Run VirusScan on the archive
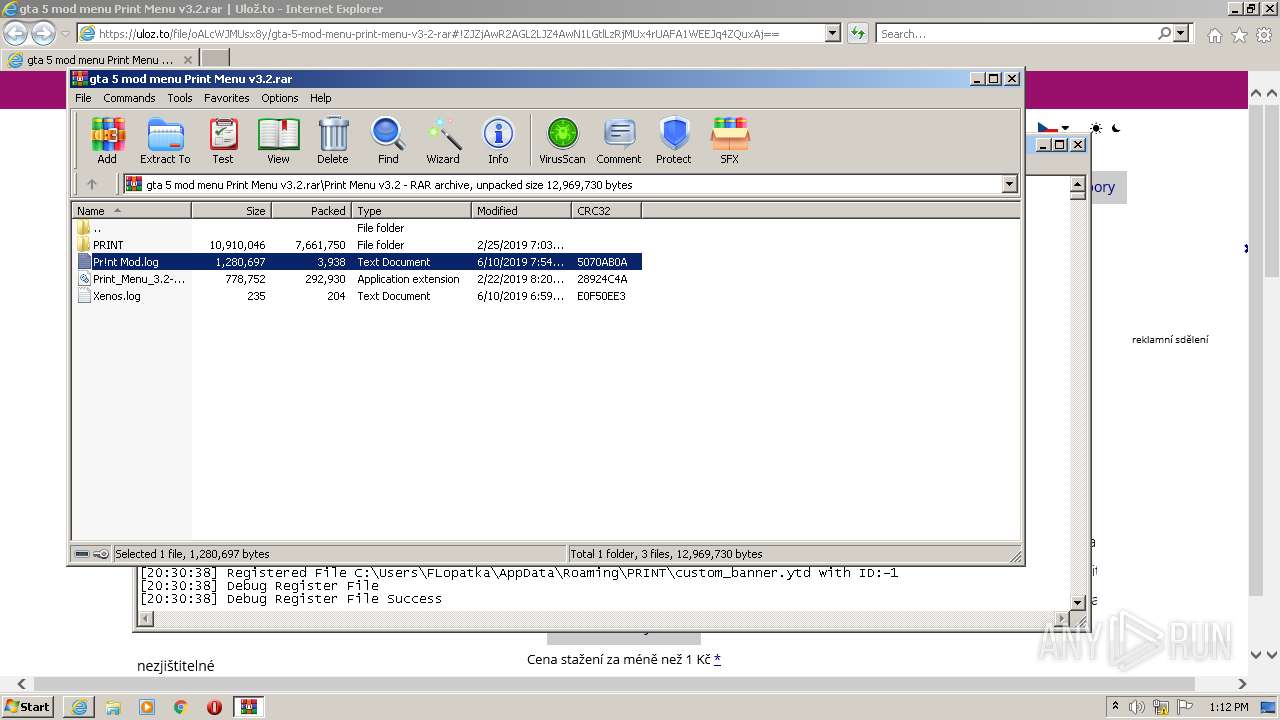 coord(562,140)
